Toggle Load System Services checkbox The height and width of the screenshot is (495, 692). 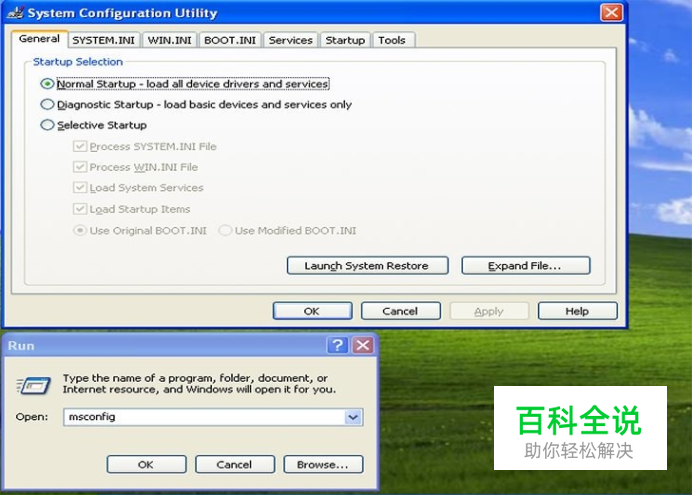click(x=80, y=188)
